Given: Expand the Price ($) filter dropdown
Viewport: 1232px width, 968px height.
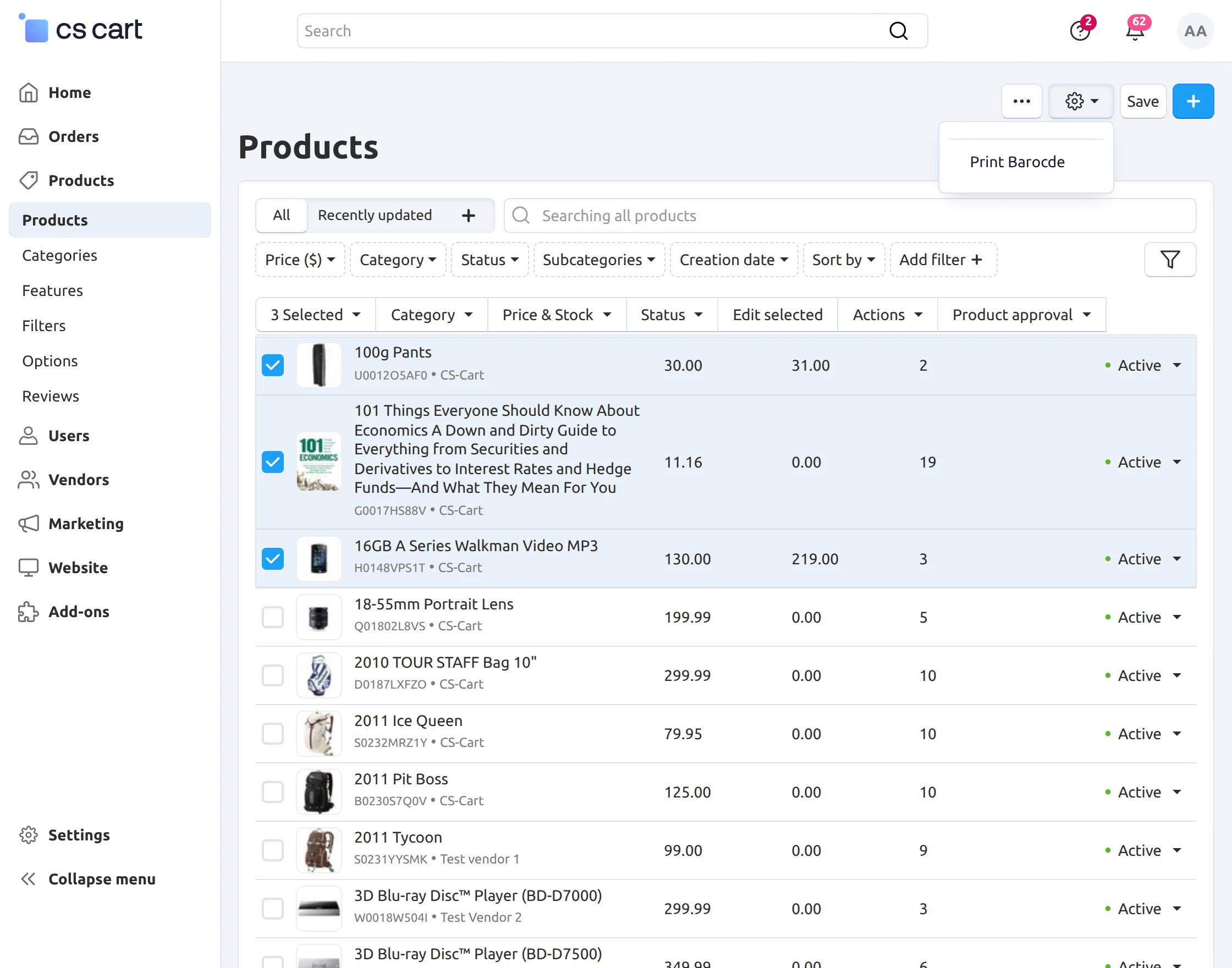Looking at the screenshot, I should click(300, 260).
